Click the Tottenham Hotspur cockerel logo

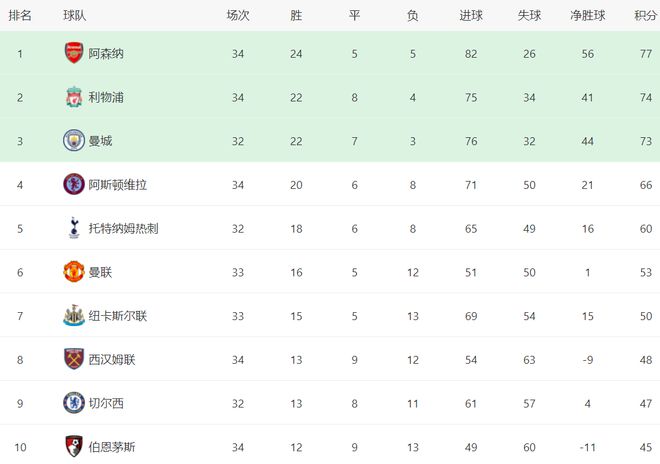(x=74, y=228)
